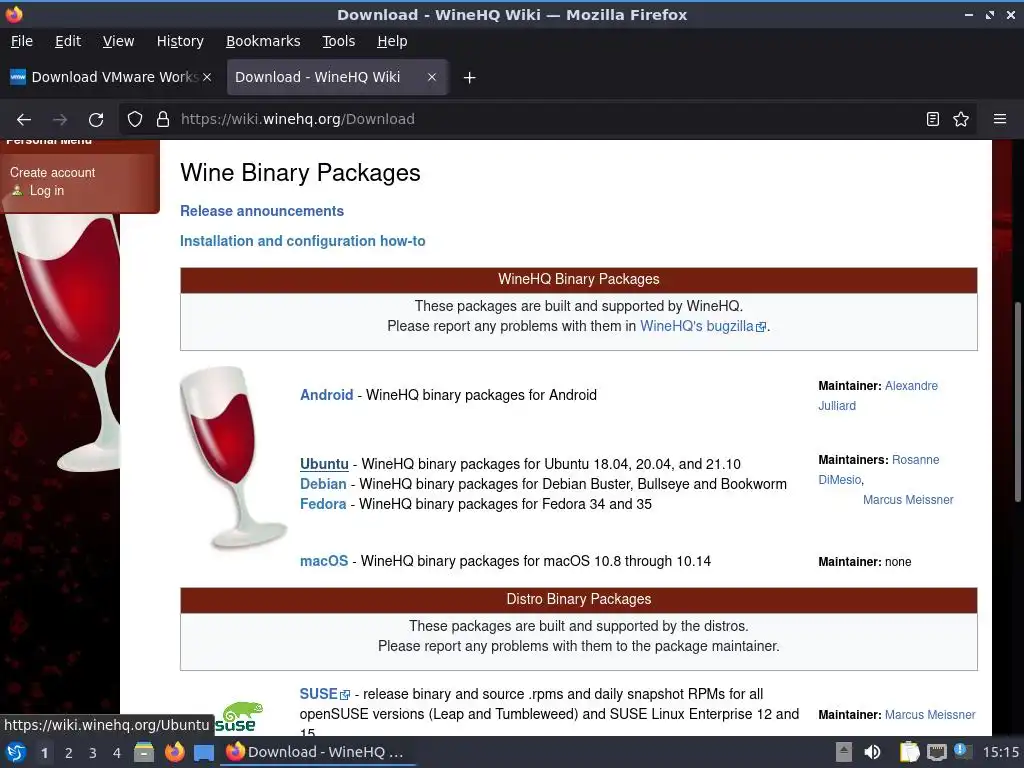Switch to virtual desktop 4
This screenshot has width=1024, height=768.
[117, 753]
